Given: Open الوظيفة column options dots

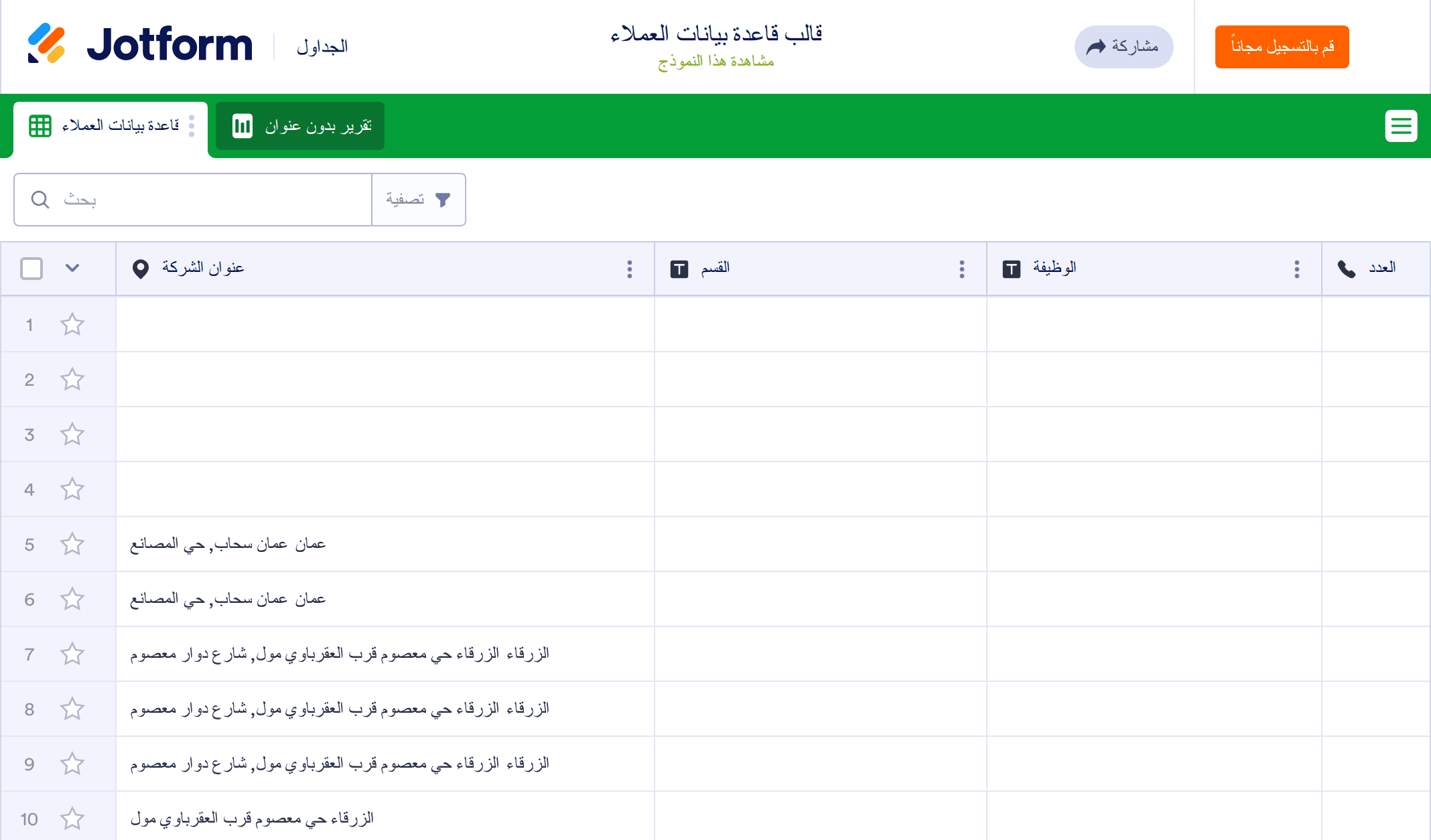Looking at the screenshot, I should click(x=1296, y=269).
